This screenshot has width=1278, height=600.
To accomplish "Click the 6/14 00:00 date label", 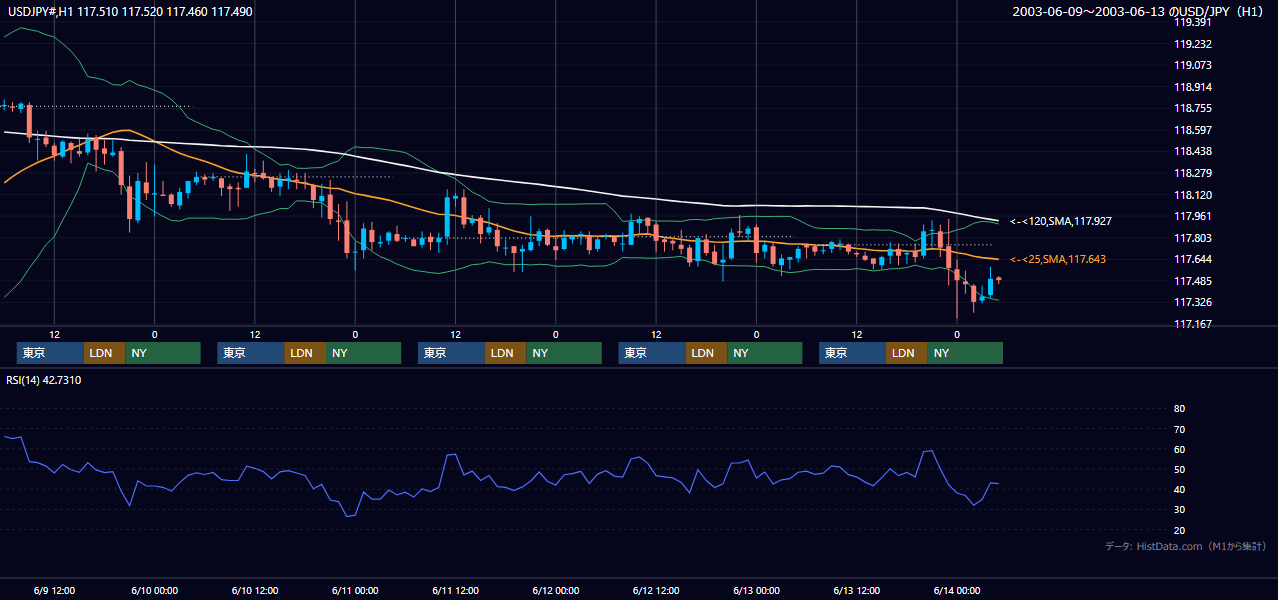I will [x=957, y=590].
